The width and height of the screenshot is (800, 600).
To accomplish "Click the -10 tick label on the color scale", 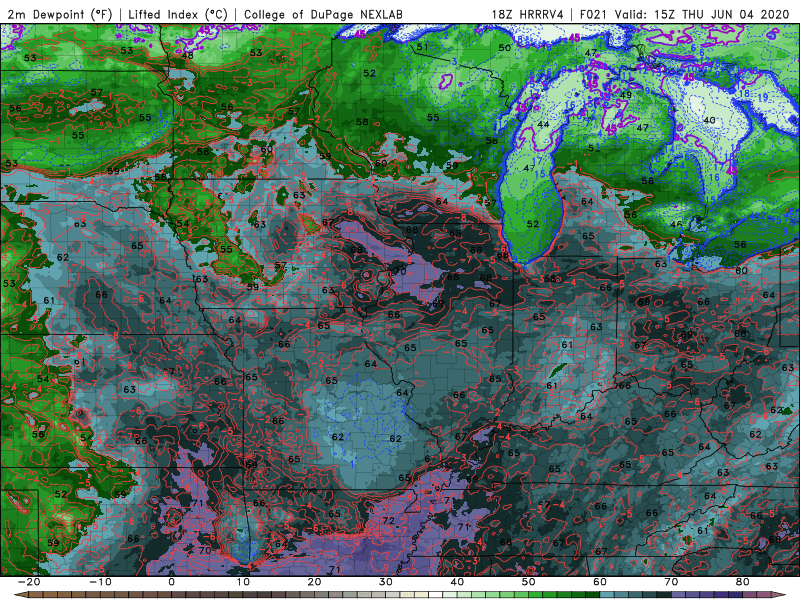I will tap(100, 582).
